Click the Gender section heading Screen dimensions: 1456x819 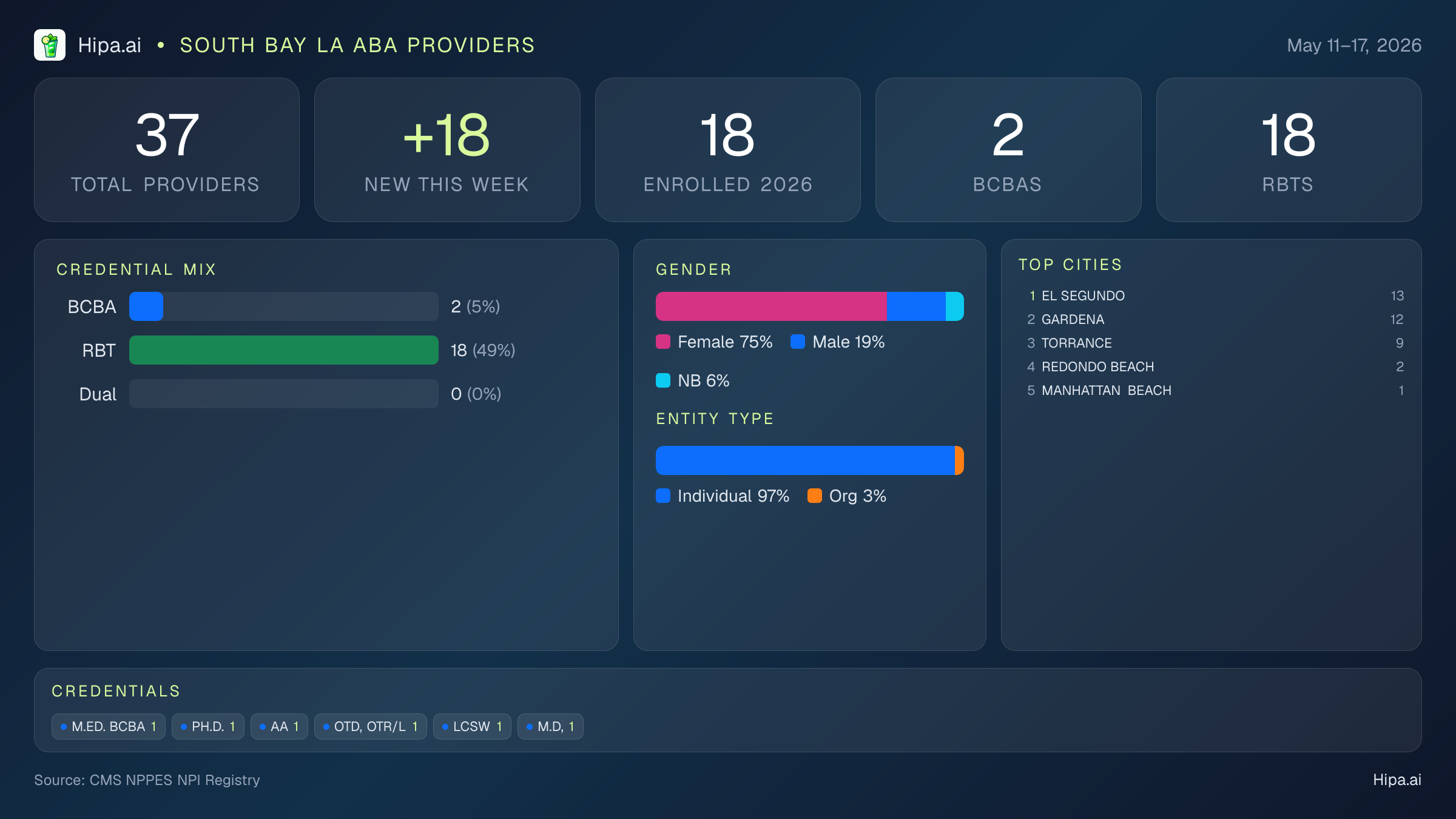click(694, 269)
